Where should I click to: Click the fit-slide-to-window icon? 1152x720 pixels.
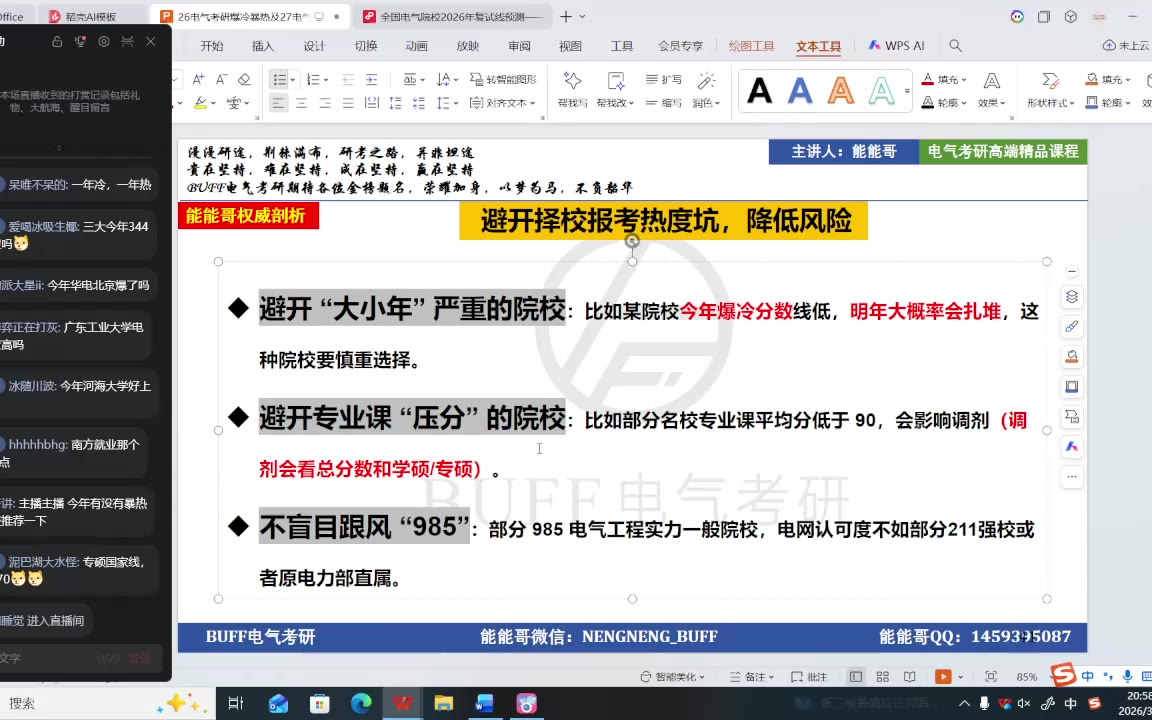click(990, 677)
